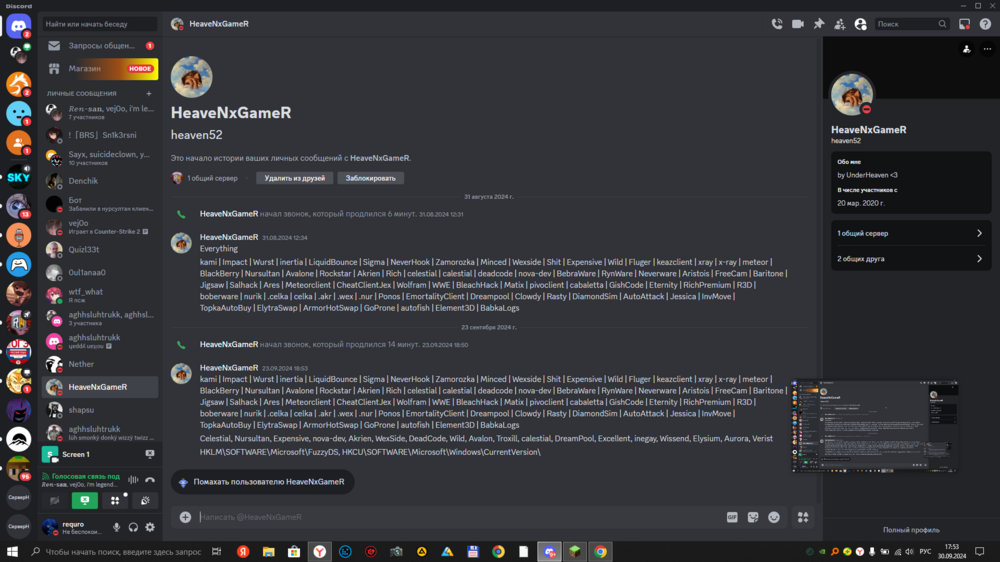
Task: Open 'Find or start a conversation' box
Action: coord(99,24)
